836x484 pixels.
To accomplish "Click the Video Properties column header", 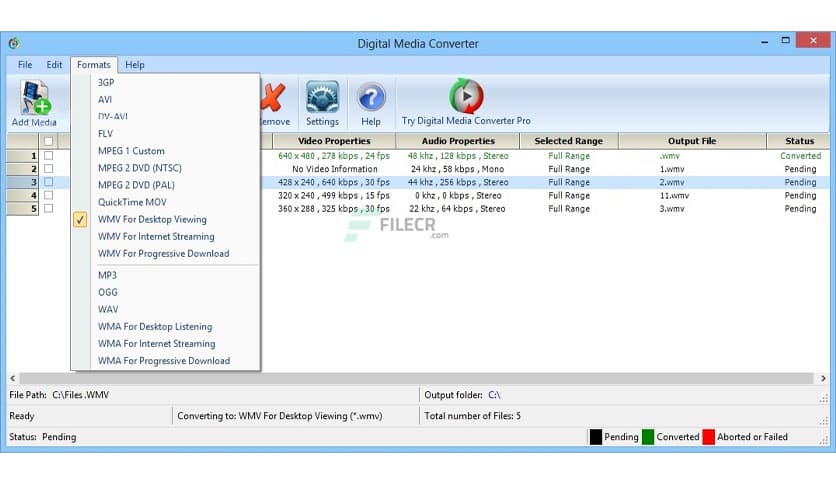I will click(x=334, y=141).
